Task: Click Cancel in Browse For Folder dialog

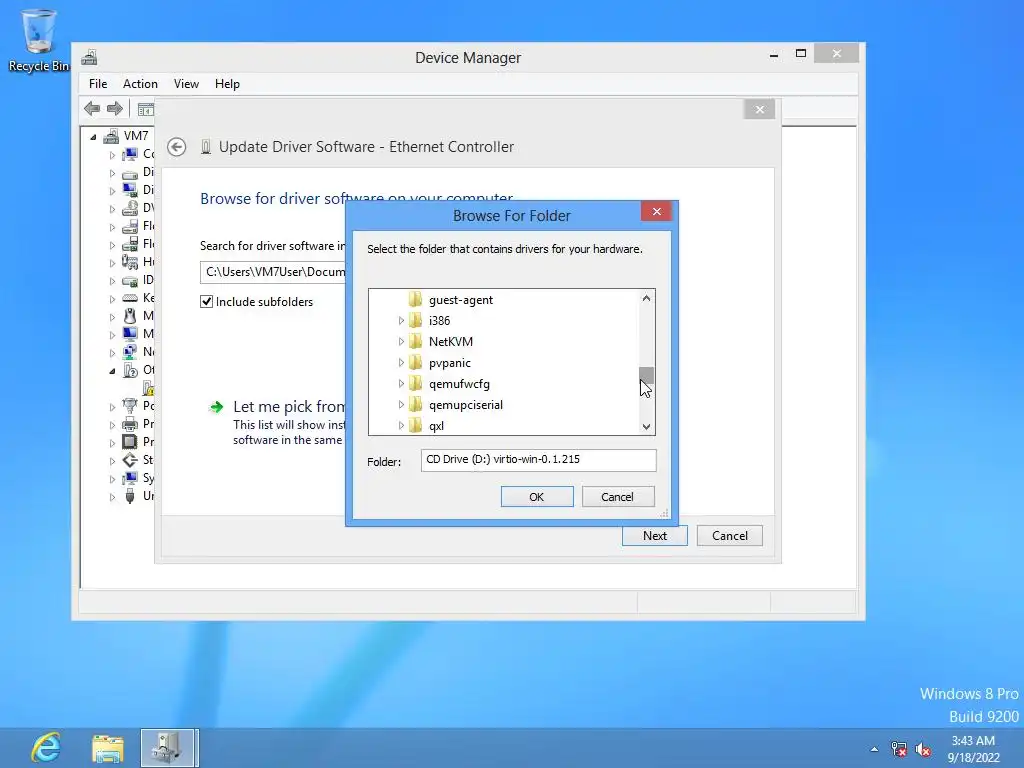Action: pyautogui.click(x=618, y=497)
